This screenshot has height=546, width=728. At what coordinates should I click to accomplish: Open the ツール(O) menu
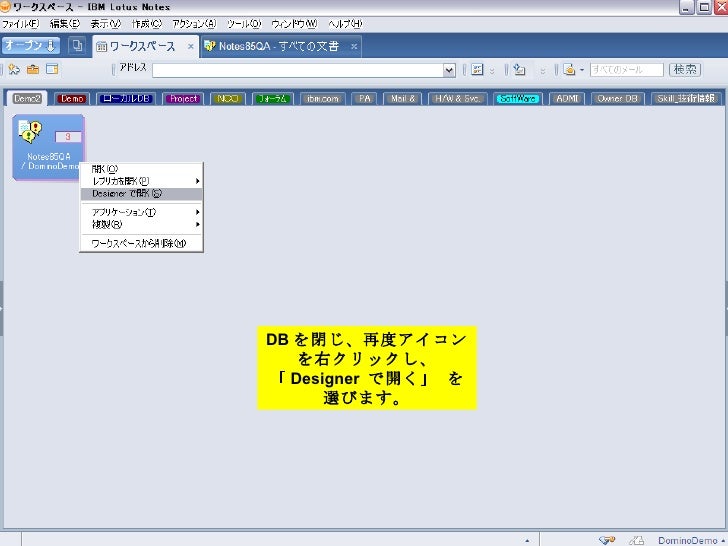[244, 24]
